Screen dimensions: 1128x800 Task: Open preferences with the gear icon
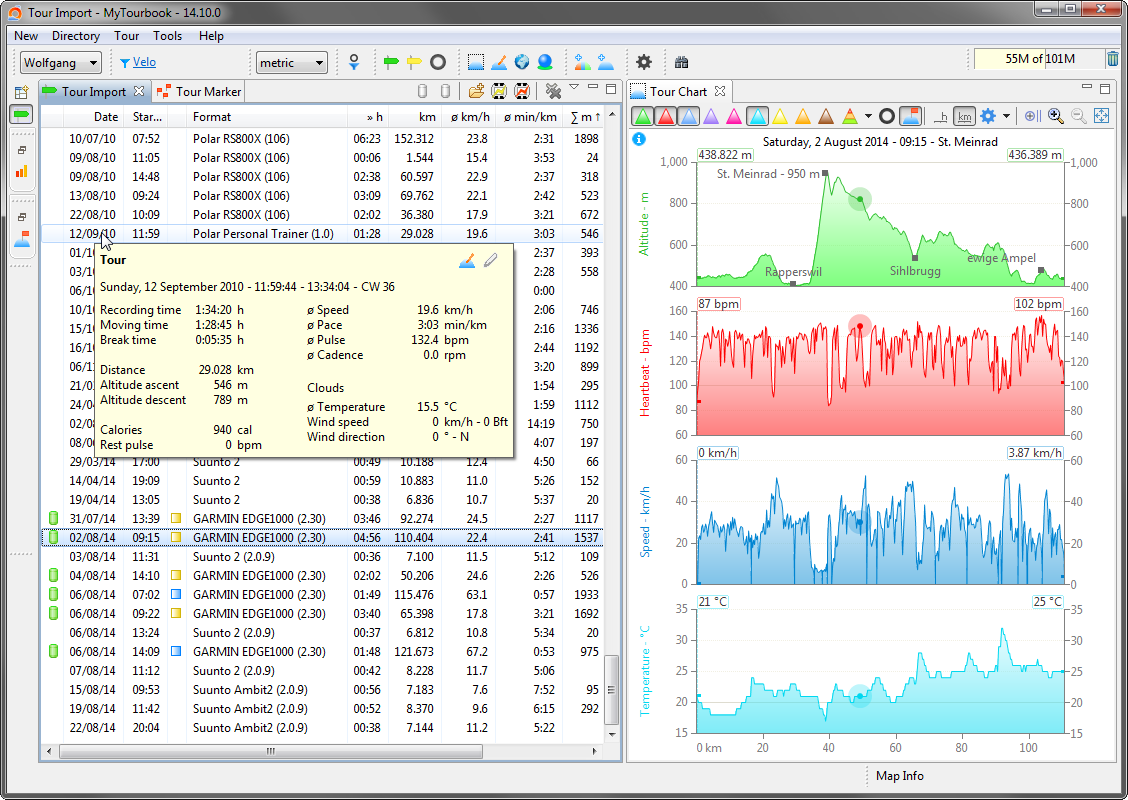pyautogui.click(x=644, y=62)
